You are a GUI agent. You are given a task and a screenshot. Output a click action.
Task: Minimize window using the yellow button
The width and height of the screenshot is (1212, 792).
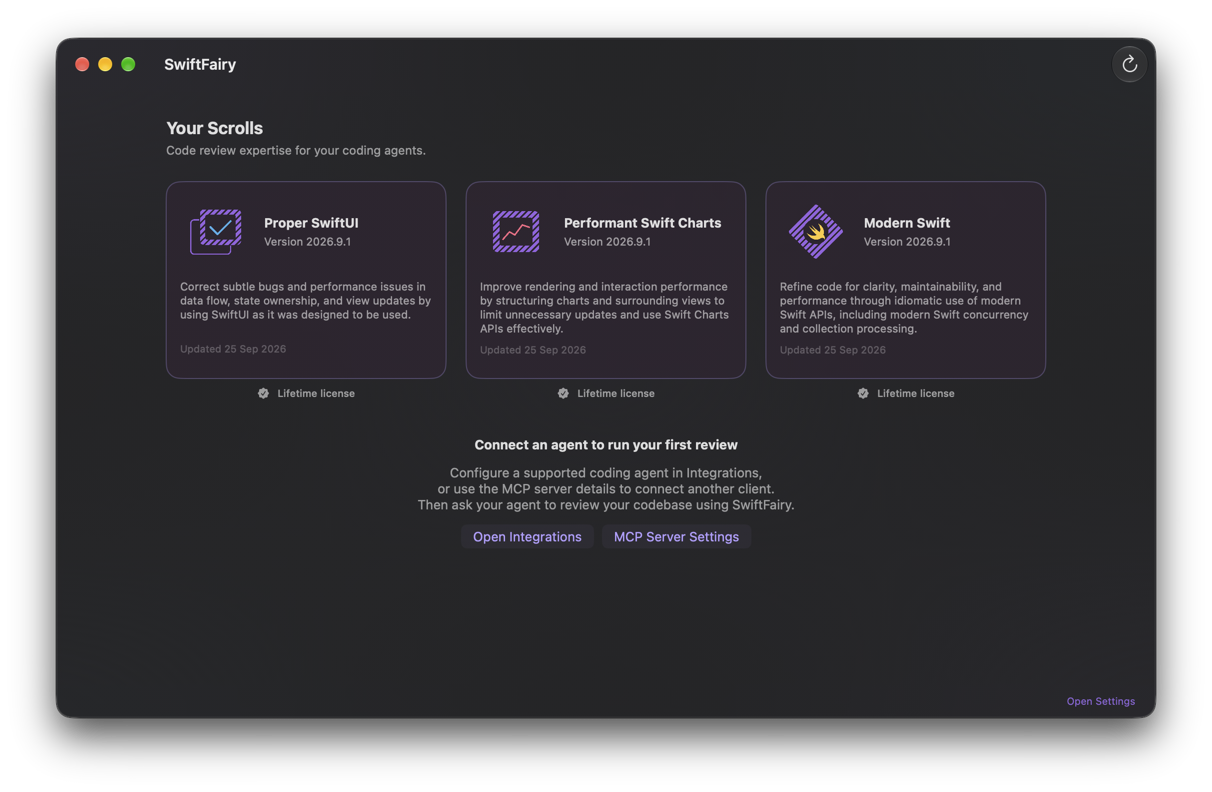tap(105, 64)
